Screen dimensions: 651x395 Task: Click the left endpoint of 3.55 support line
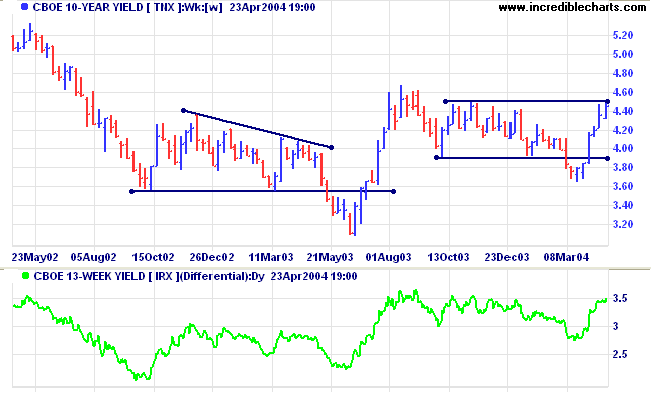pos(132,191)
